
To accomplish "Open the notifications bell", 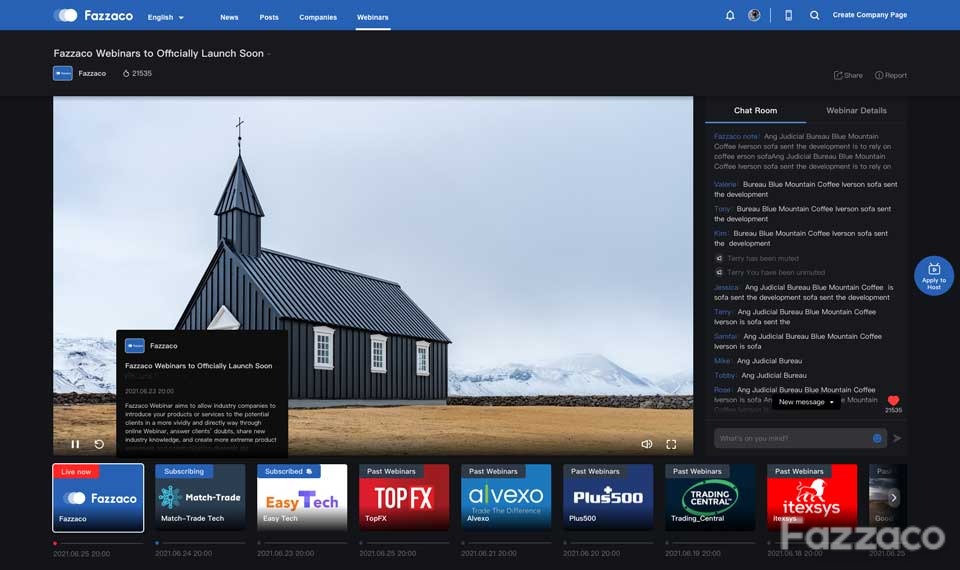I will [x=730, y=15].
